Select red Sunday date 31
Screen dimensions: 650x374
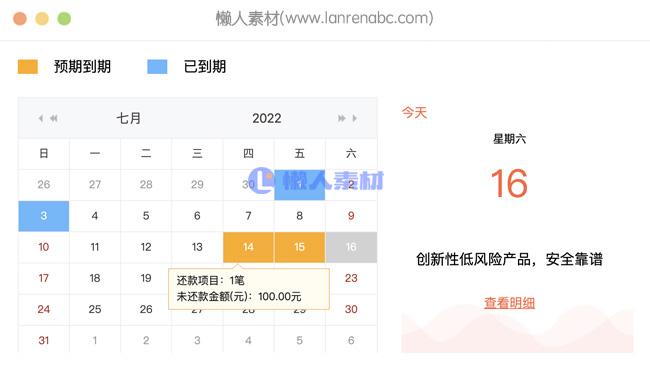click(44, 340)
